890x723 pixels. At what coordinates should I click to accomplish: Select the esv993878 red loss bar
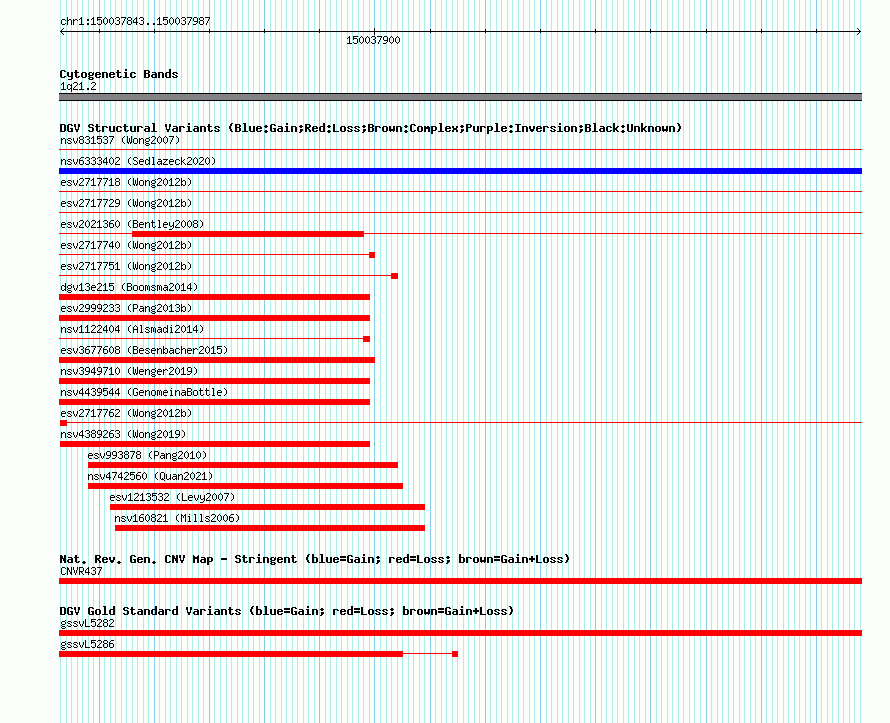pyautogui.click(x=243, y=465)
